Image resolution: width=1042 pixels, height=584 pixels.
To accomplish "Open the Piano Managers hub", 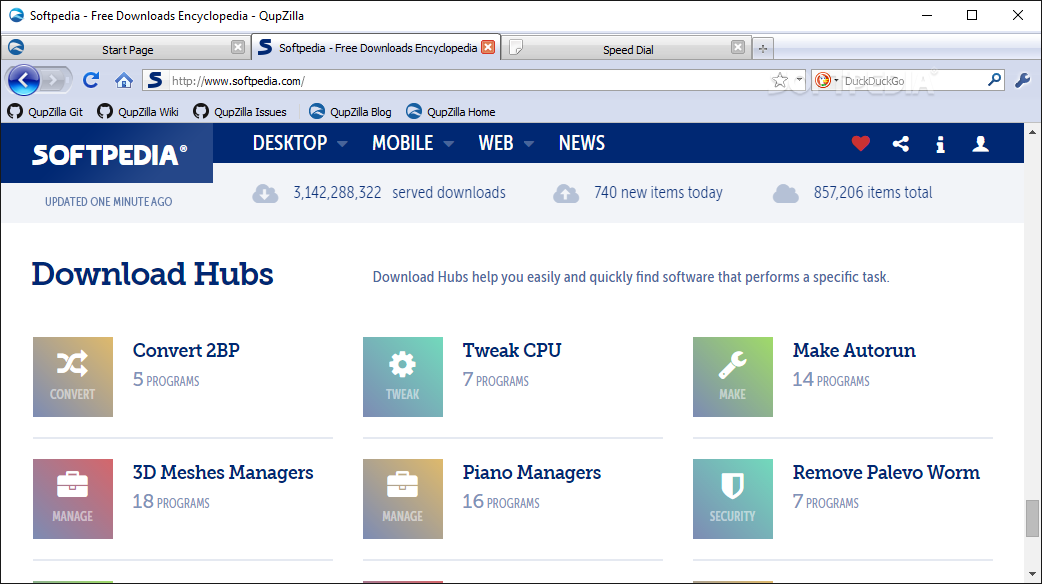I will click(532, 472).
